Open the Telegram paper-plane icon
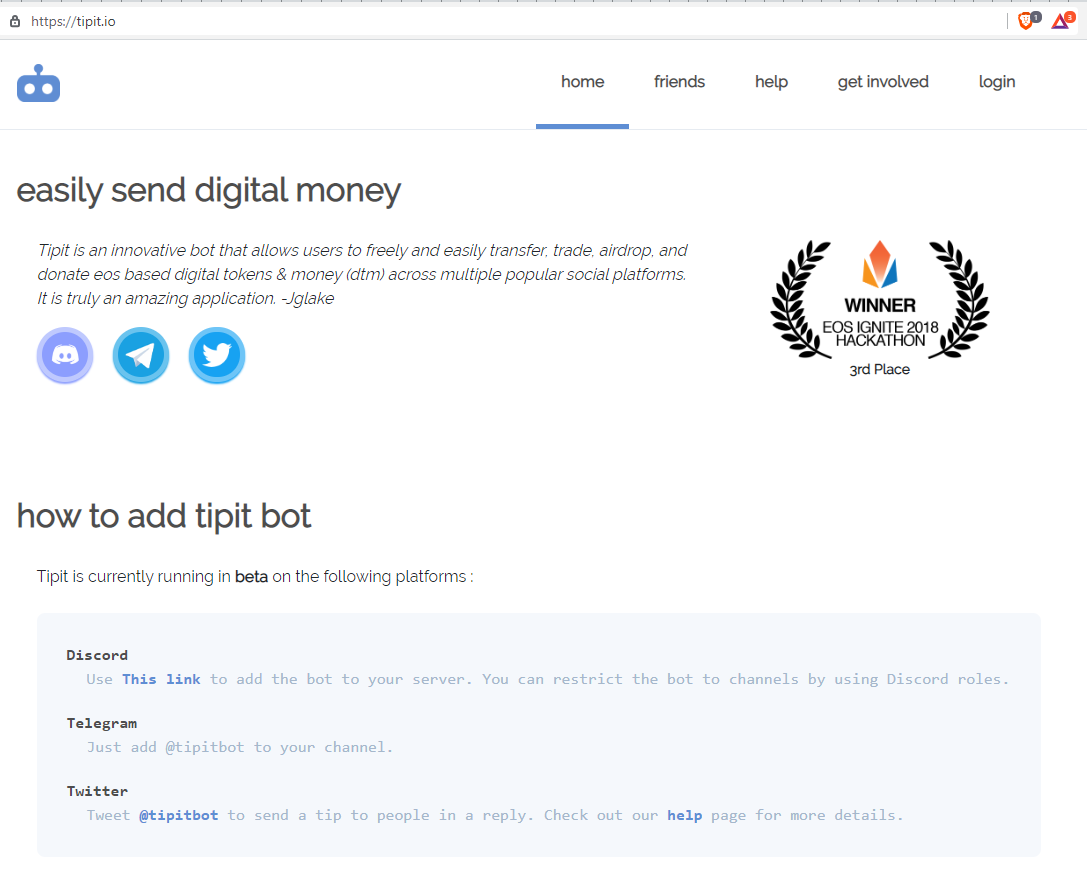This screenshot has height=893, width=1087. (x=141, y=355)
